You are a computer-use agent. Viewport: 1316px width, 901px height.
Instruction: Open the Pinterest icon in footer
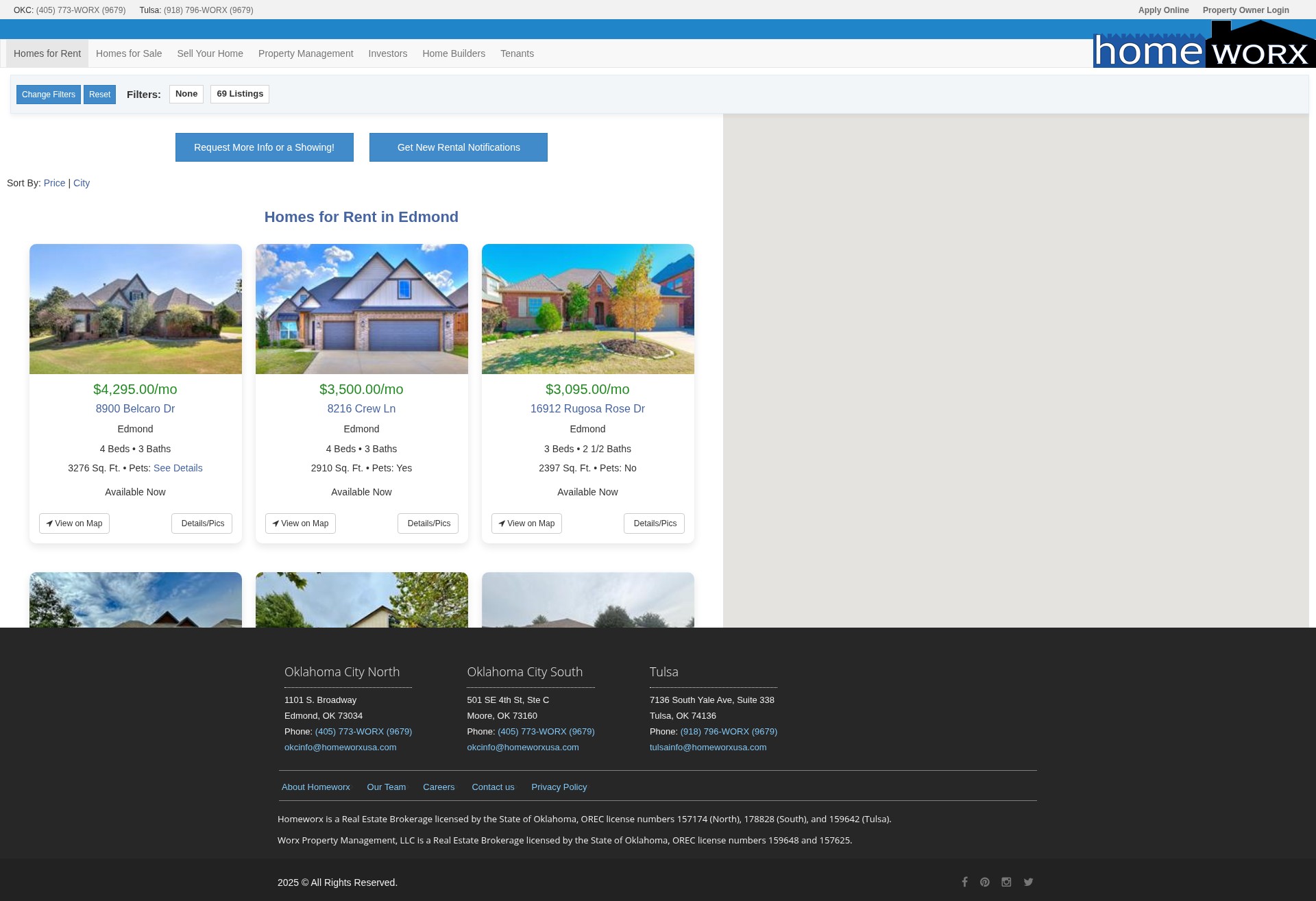click(x=985, y=882)
